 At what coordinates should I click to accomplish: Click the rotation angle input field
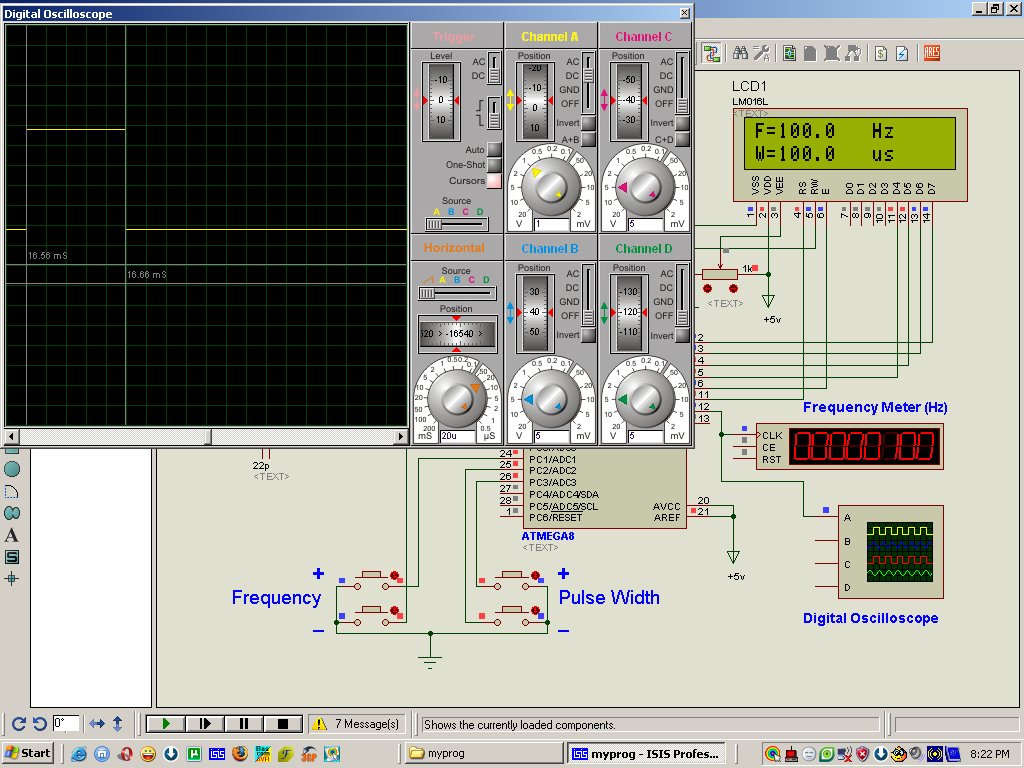coord(65,723)
